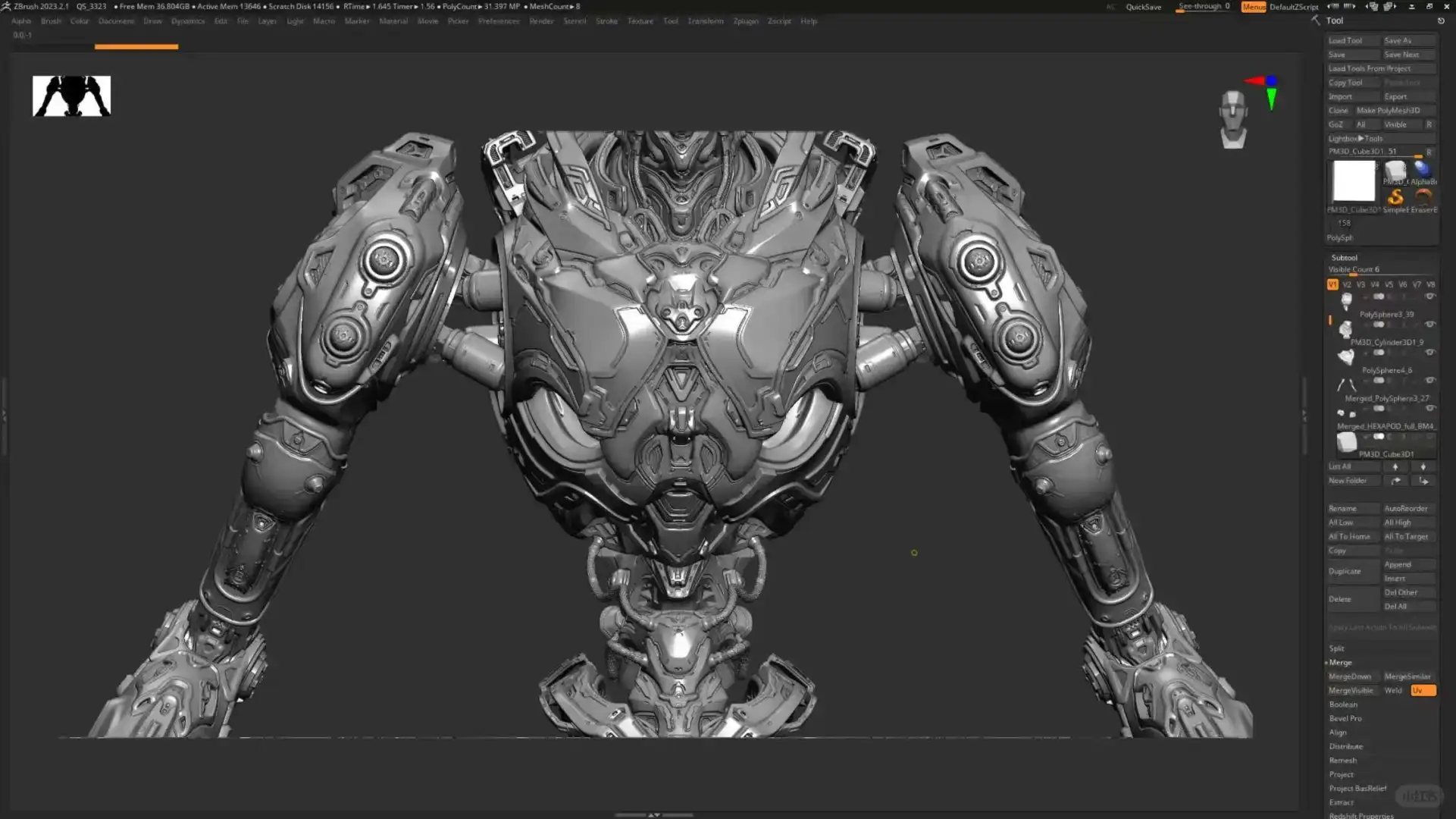The image size is (1456, 819).
Task: Click the curved arrow icon beside New Folder
Action: coord(1395,480)
